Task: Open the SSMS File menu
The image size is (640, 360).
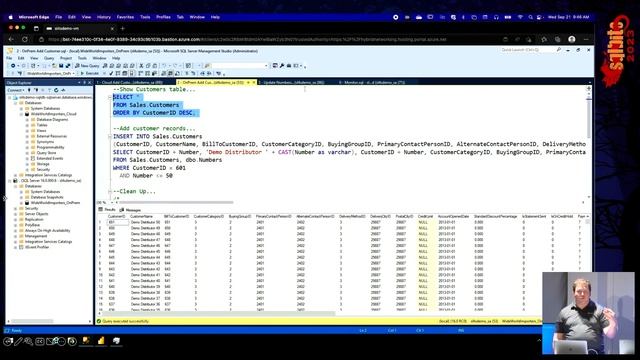Action: coord(9,58)
